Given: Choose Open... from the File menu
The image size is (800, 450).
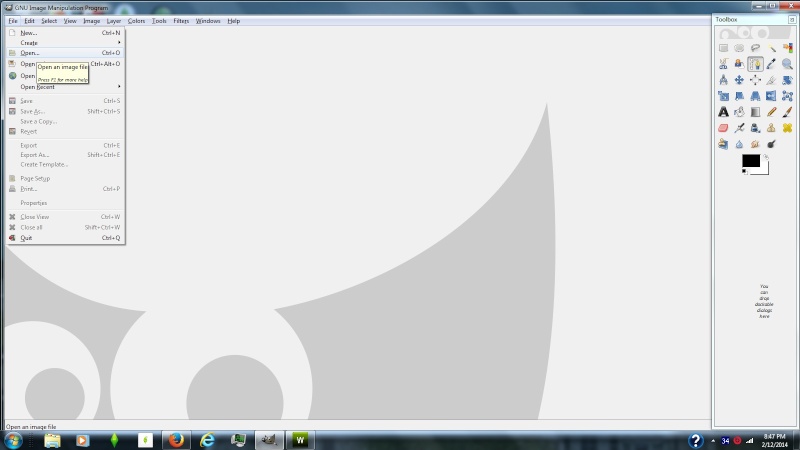Looking at the screenshot, I should pyautogui.click(x=65, y=53).
